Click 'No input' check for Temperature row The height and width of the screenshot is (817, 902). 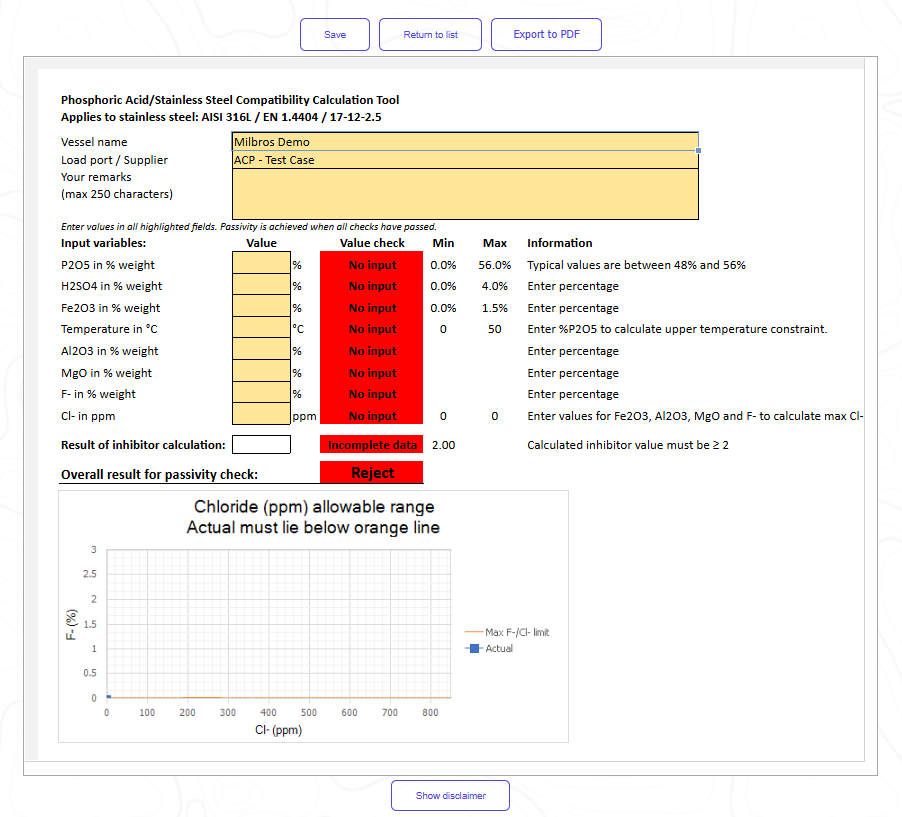point(372,329)
